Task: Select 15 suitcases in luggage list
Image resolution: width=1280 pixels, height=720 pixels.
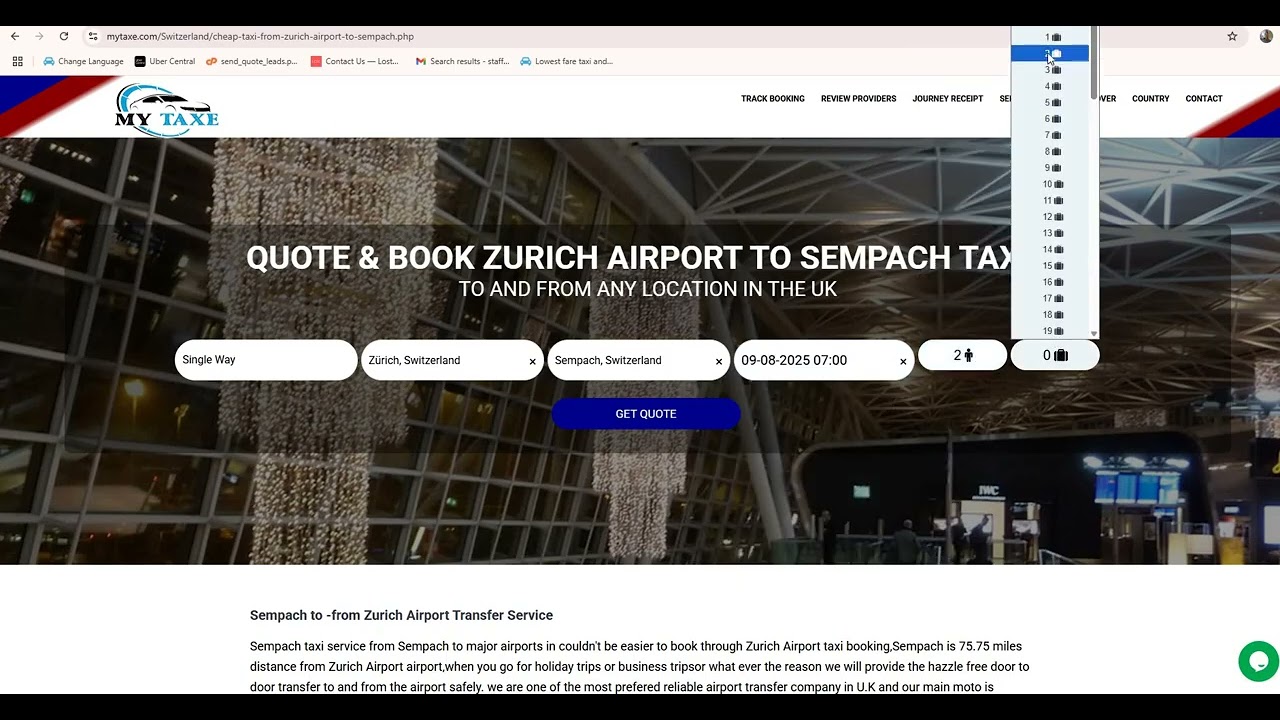Action: (1050, 266)
